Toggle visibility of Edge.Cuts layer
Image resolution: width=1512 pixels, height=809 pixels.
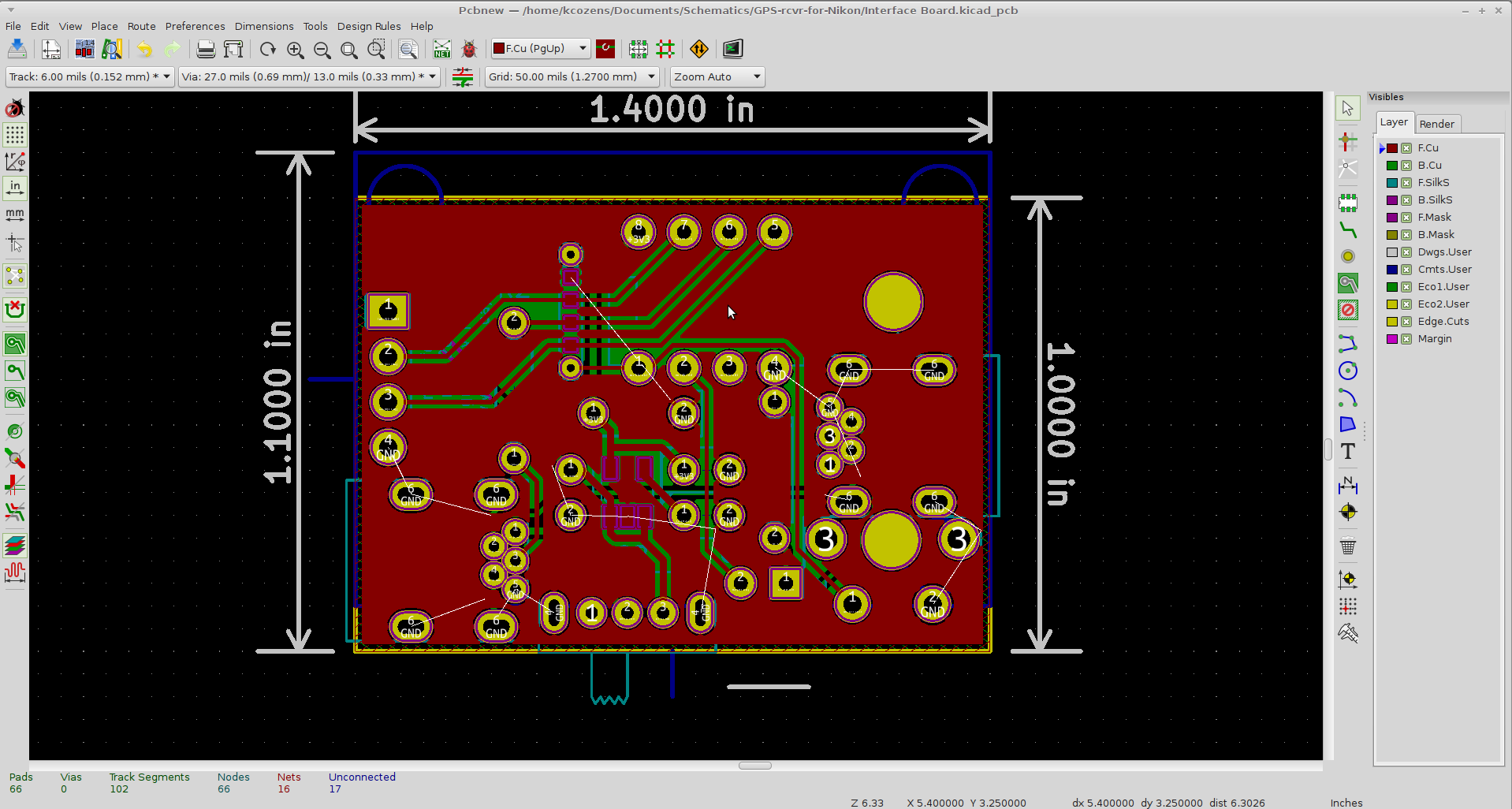pyautogui.click(x=1406, y=322)
